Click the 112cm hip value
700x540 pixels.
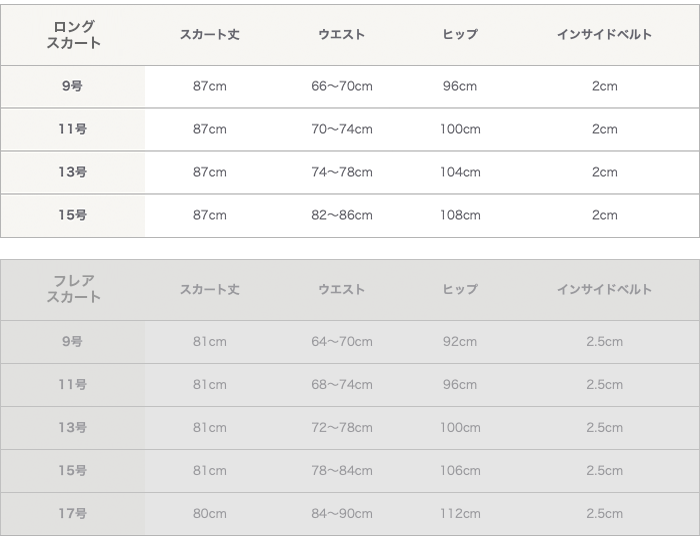point(460,513)
